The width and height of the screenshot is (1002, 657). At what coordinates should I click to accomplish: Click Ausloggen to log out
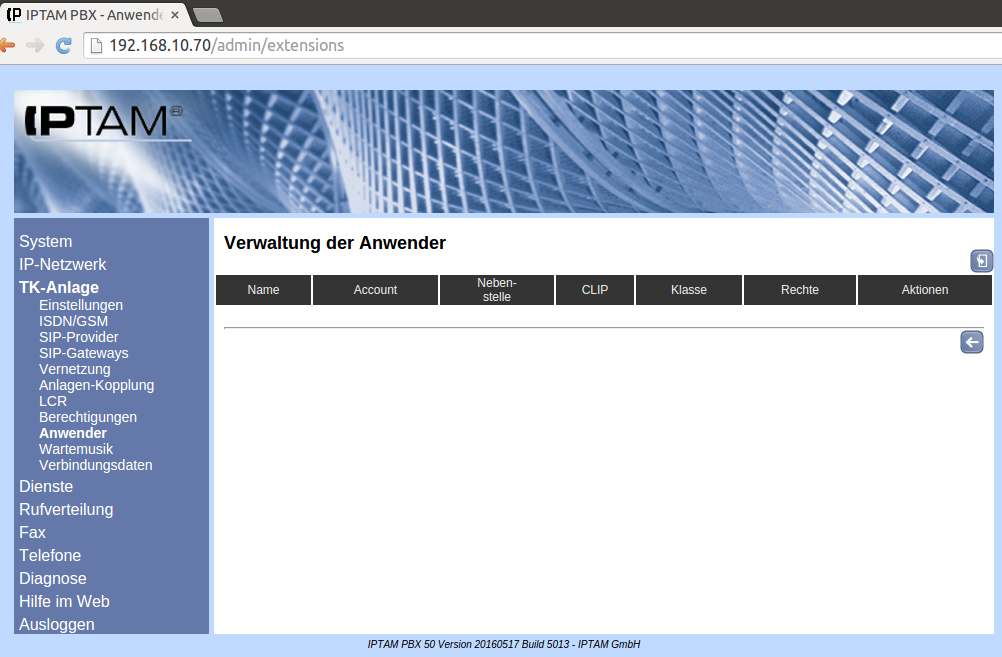point(57,624)
